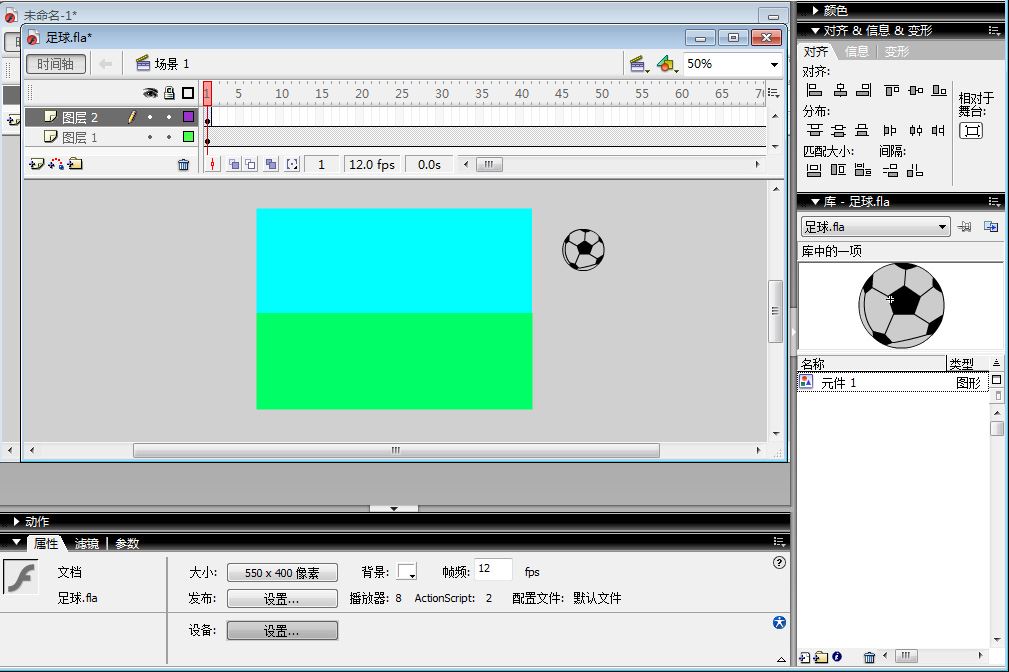Image resolution: width=1009 pixels, height=672 pixels.
Task: Switch to the 参数 tab
Action: (x=127, y=544)
